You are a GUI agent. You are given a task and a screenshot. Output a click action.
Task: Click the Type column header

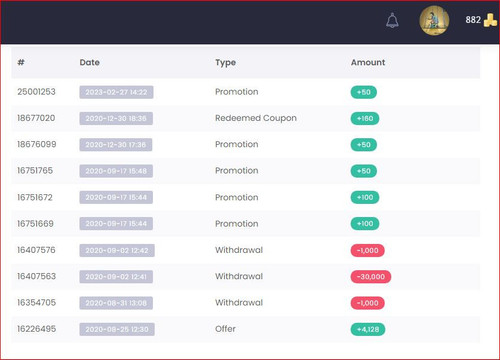coord(225,63)
